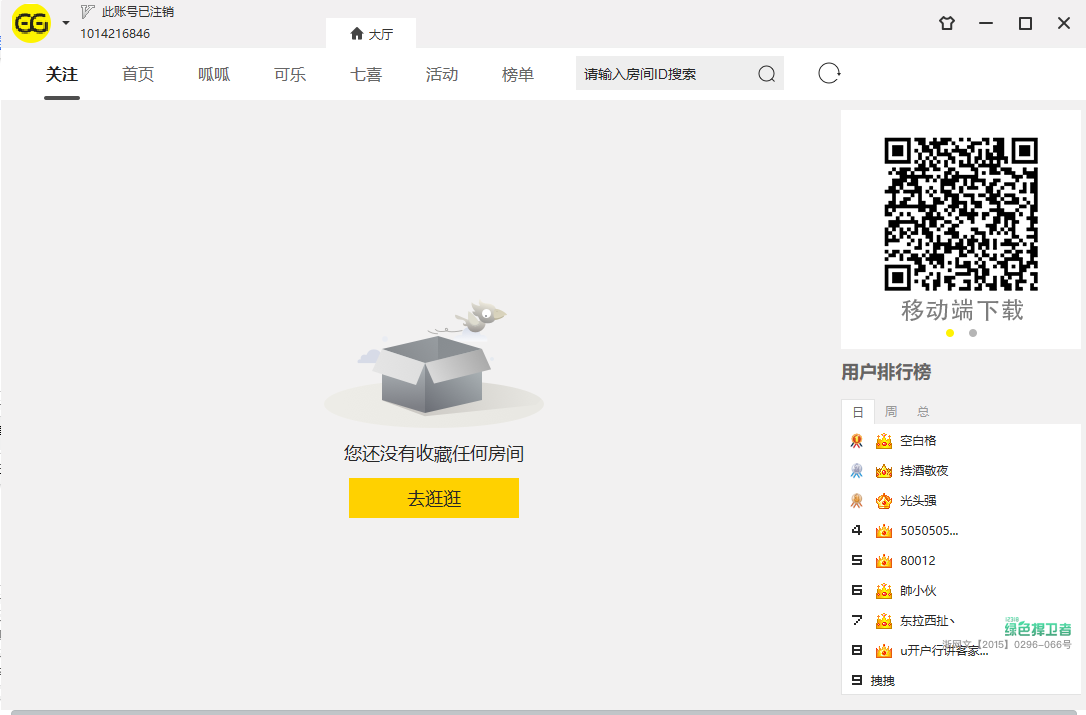This screenshot has width=1086, height=715.
Task: Click the crown icon beside u开户行
Action: point(884,651)
